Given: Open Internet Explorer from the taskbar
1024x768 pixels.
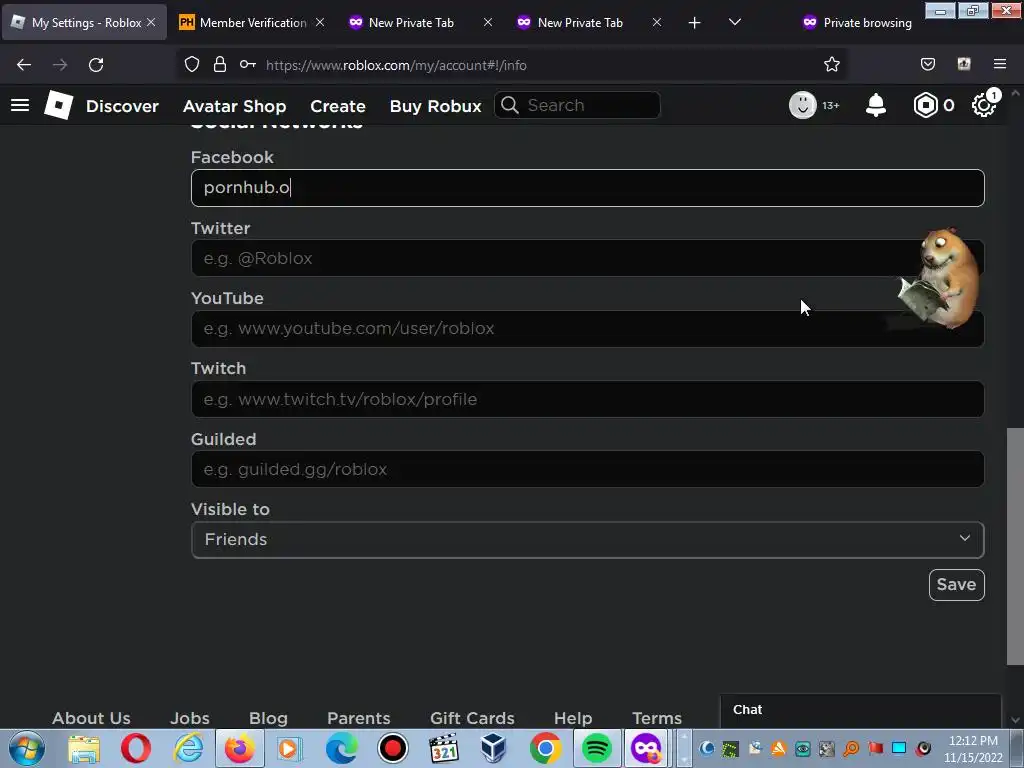Looking at the screenshot, I should coord(188,748).
